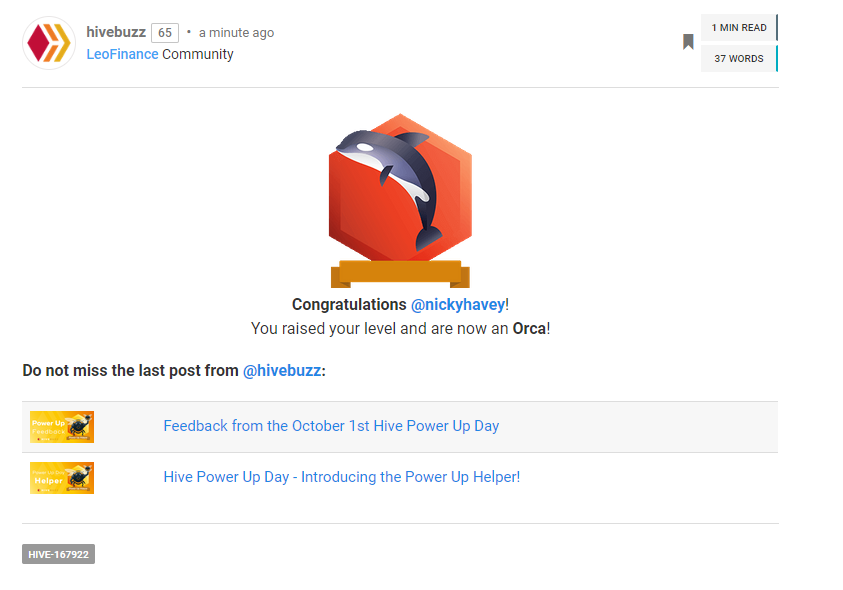843x590 pixels.
Task: Click the hivebuzz avatar logo
Action: pos(48,43)
